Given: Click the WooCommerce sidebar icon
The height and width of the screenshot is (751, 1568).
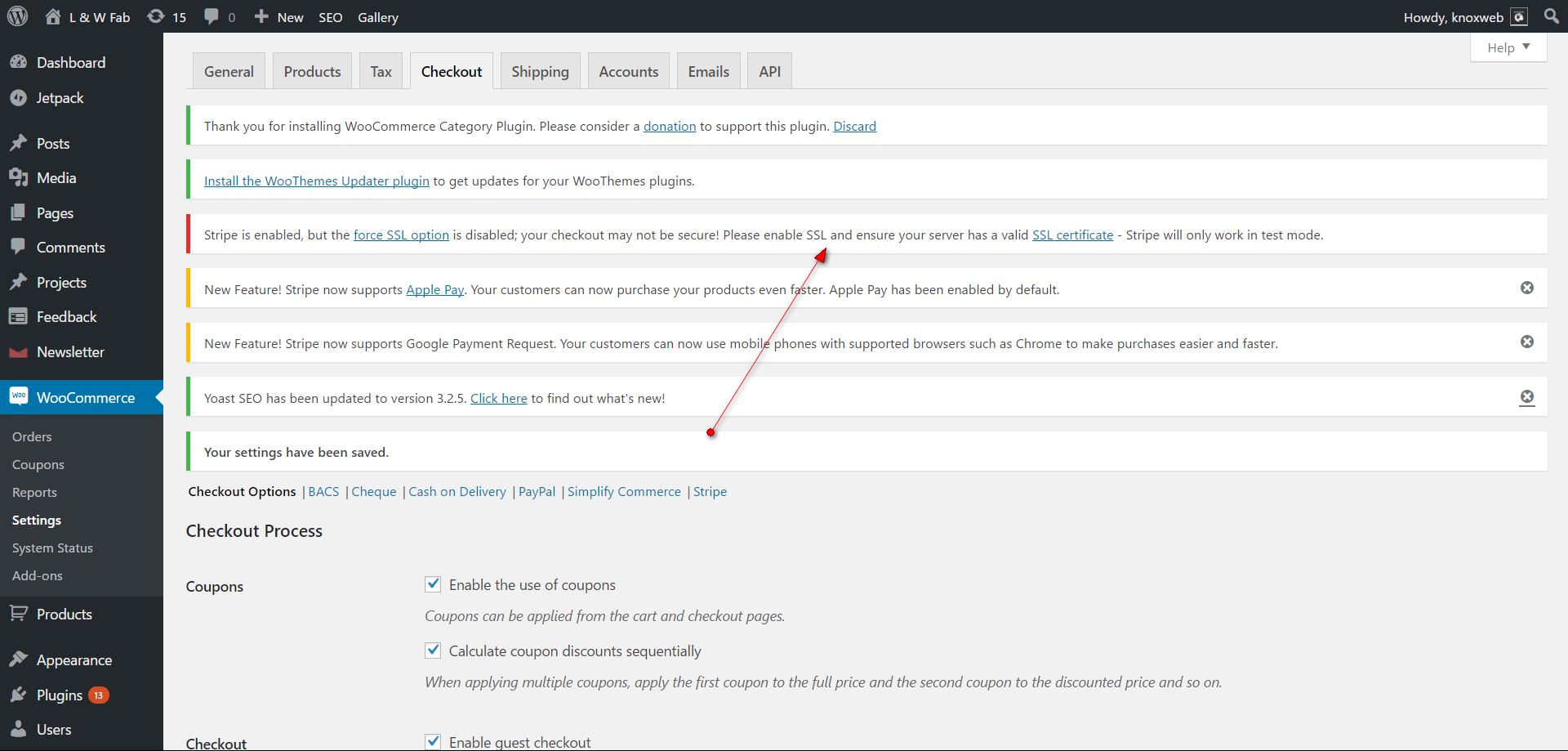Looking at the screenshot, I should click(x=19, y=397).
